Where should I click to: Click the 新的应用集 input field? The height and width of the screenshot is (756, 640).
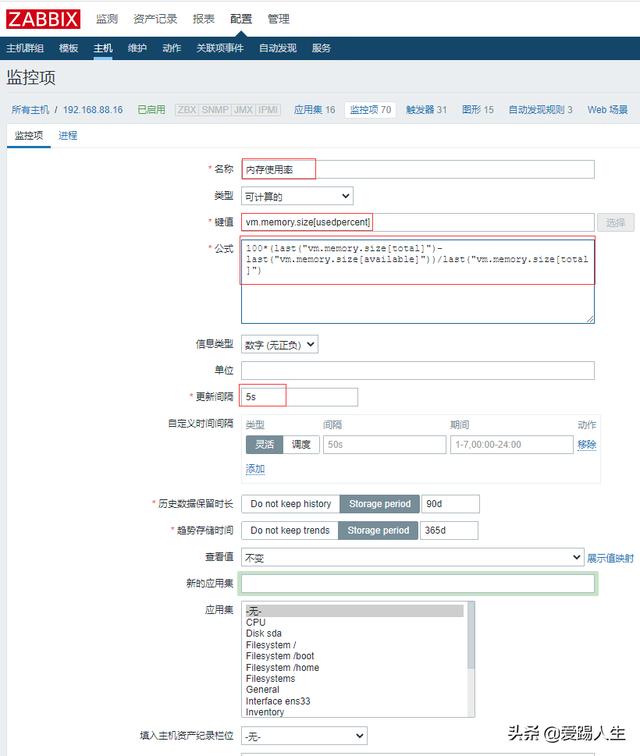(418, 584)
